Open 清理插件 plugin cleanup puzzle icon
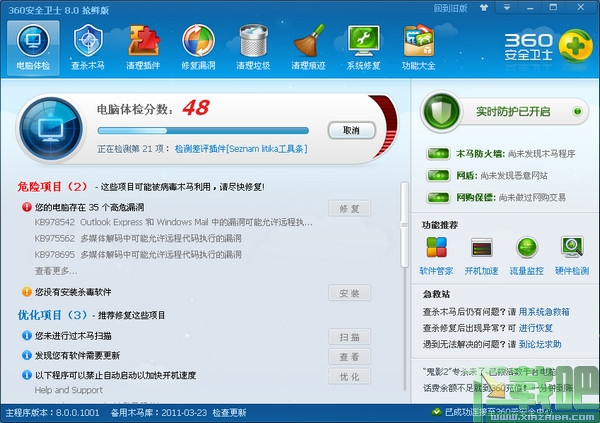 [x=143, y=48]
